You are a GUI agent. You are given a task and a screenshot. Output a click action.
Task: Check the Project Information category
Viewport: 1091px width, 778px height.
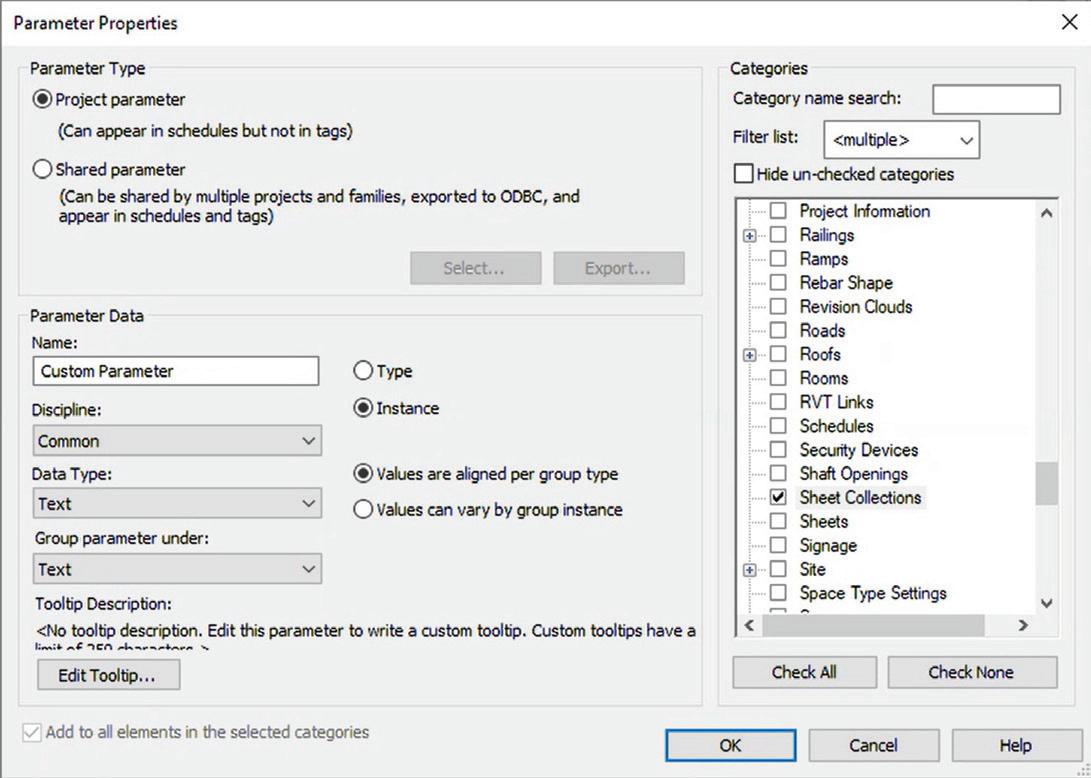[x=778, y=211]
